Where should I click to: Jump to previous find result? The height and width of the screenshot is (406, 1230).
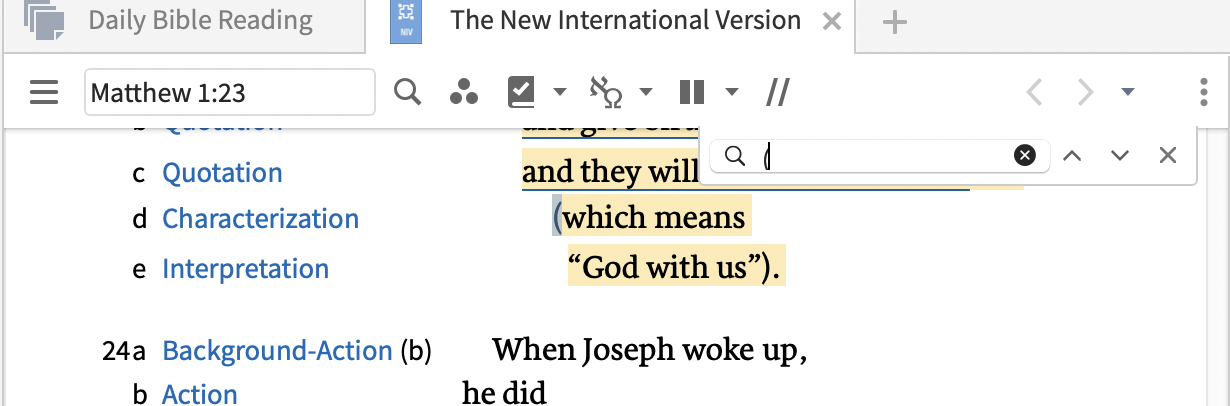1073,155
